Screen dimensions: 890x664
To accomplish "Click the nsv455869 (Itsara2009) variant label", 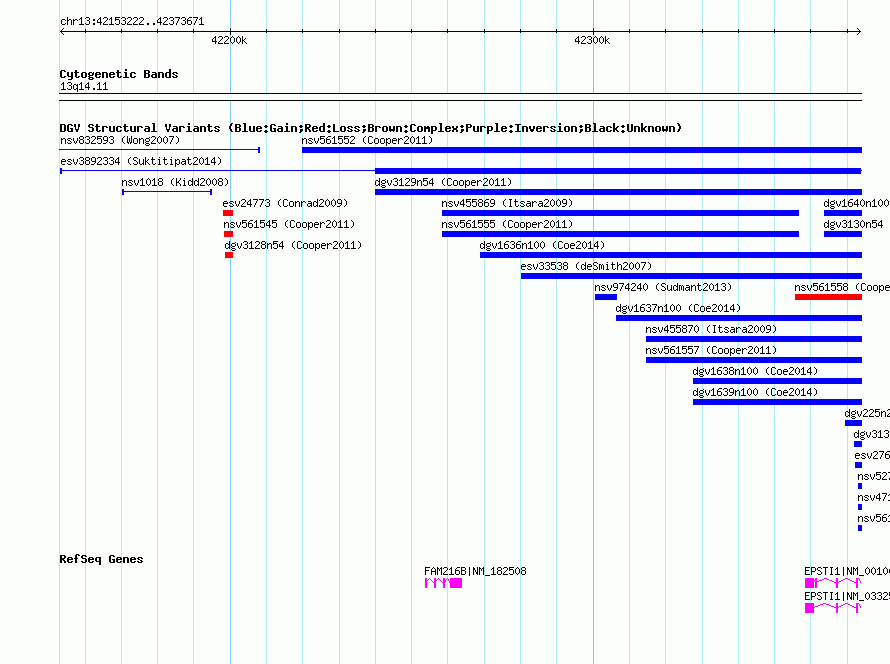I will click(507, 203).
